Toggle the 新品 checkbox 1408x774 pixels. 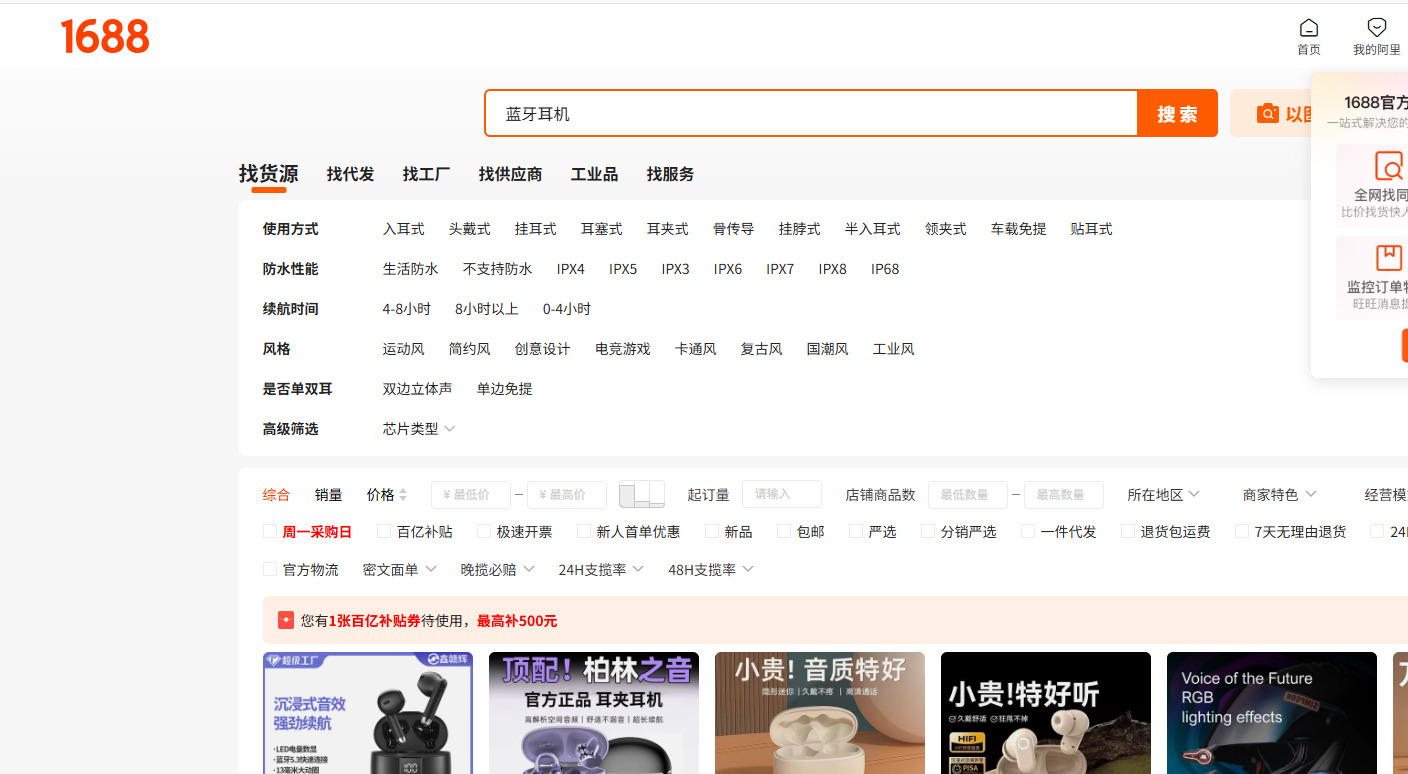pyautogui.click(x=712, y=531)
